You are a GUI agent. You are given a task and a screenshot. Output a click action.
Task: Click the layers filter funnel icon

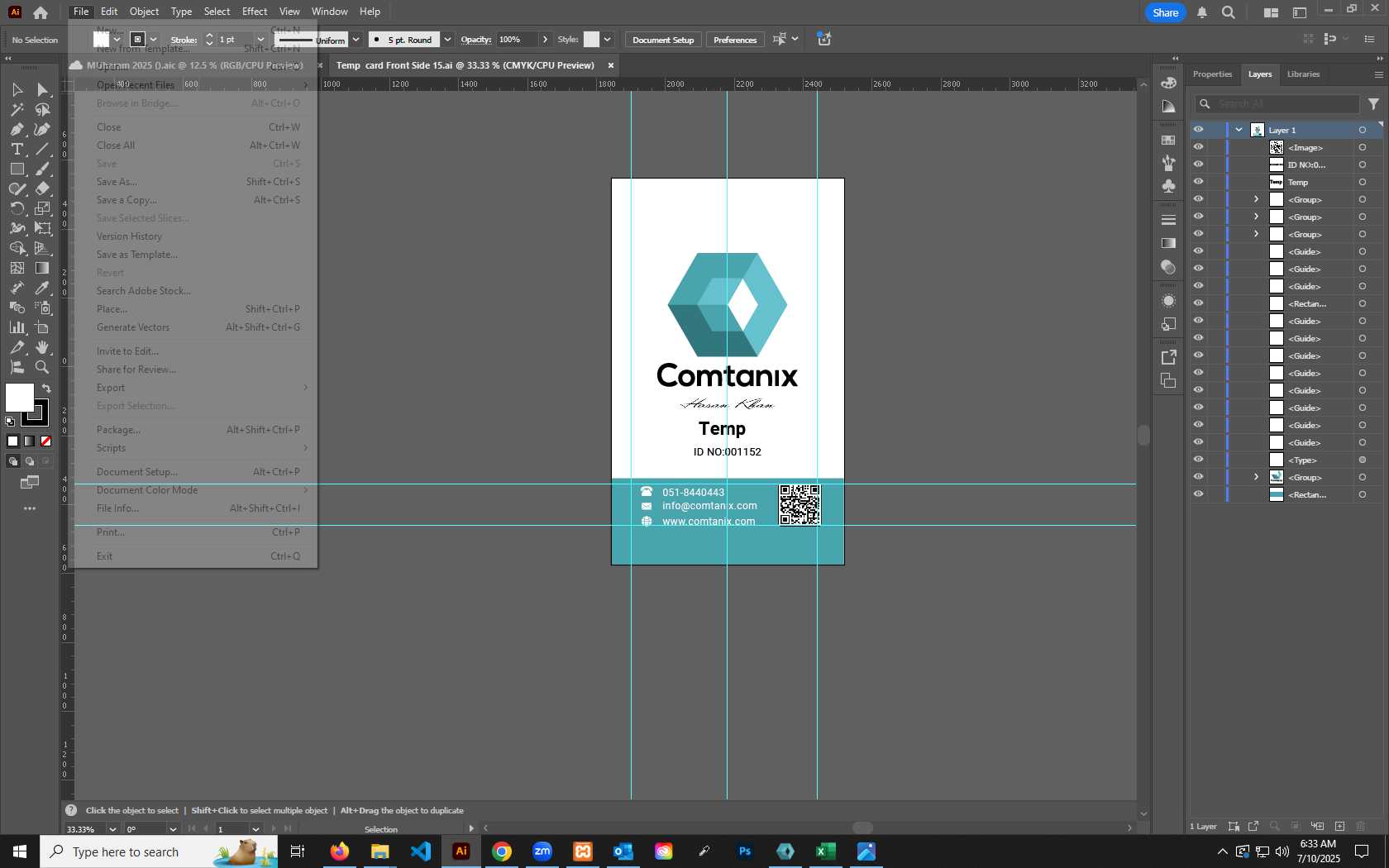tap(1373, 104)
